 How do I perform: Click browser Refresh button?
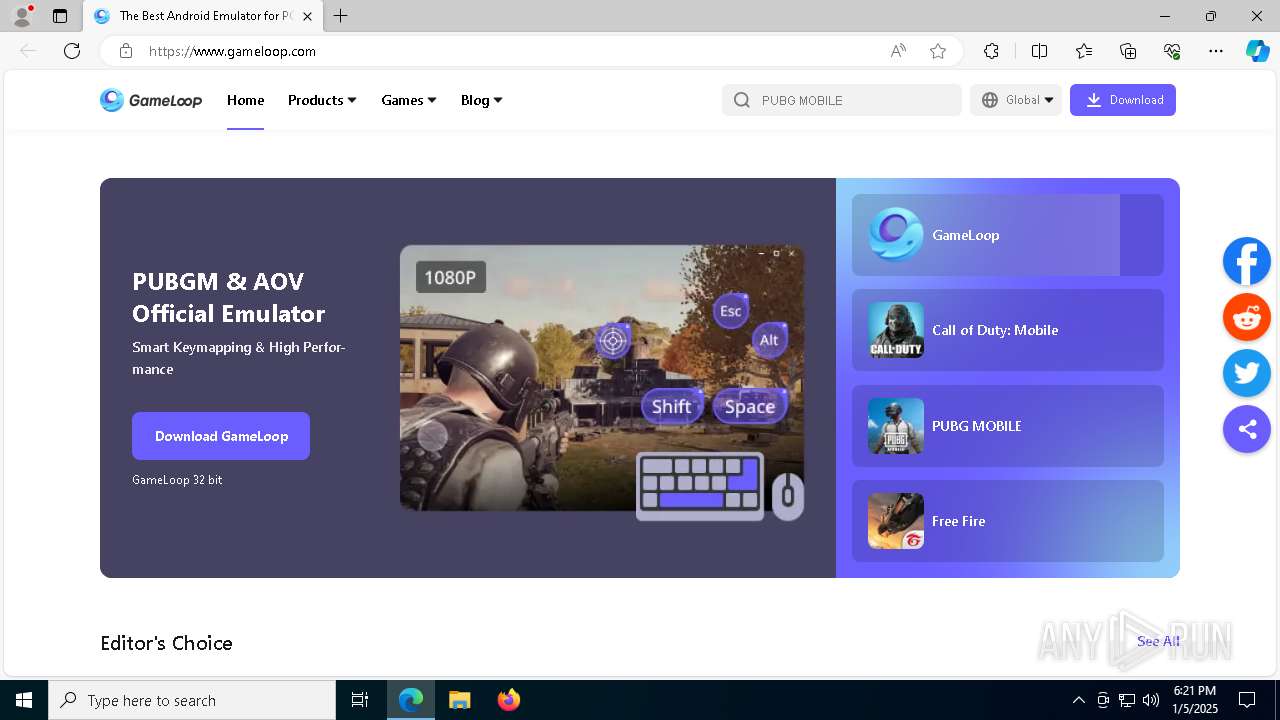(72, 51)
